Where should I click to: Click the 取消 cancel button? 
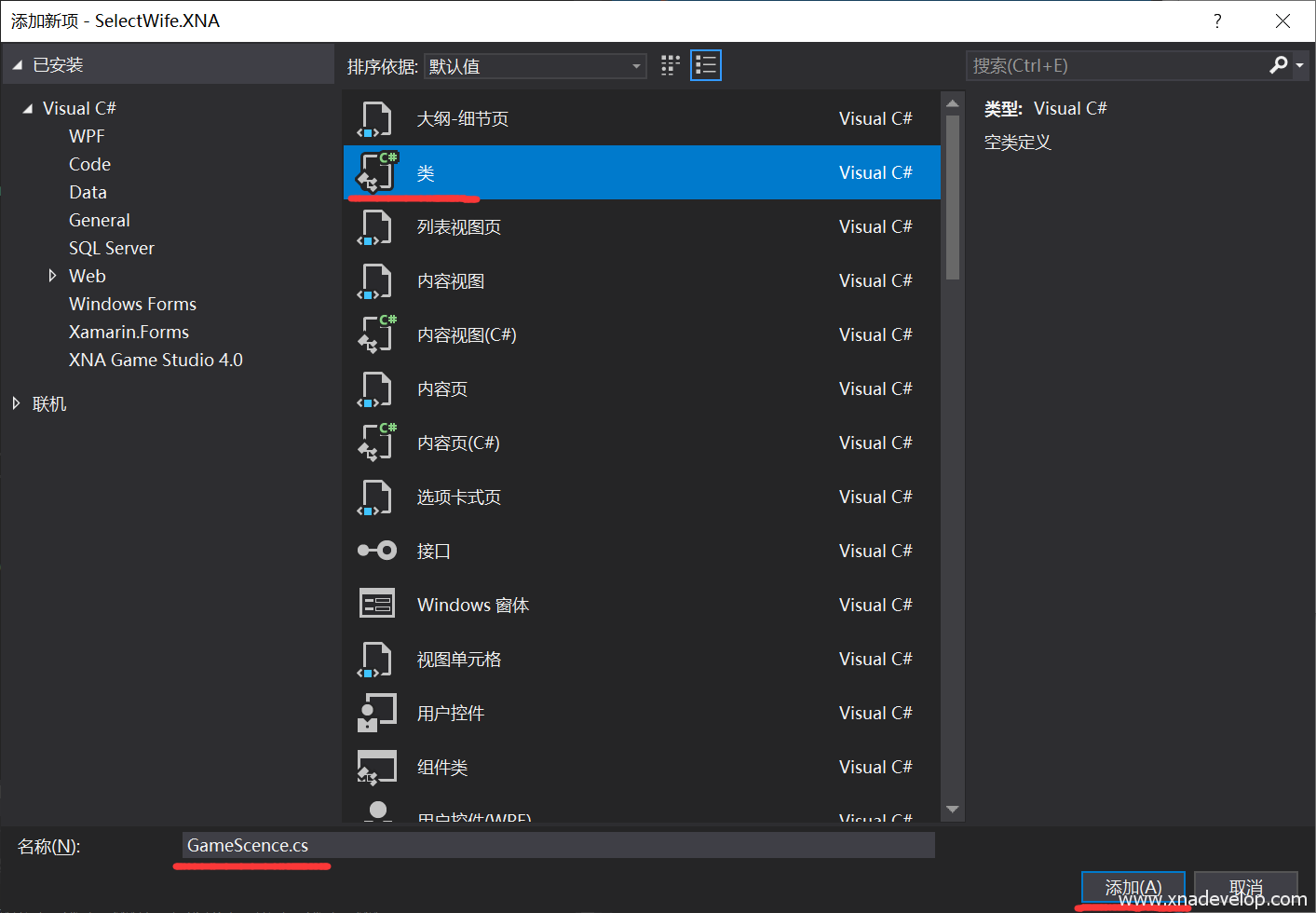click(1245, 887)
